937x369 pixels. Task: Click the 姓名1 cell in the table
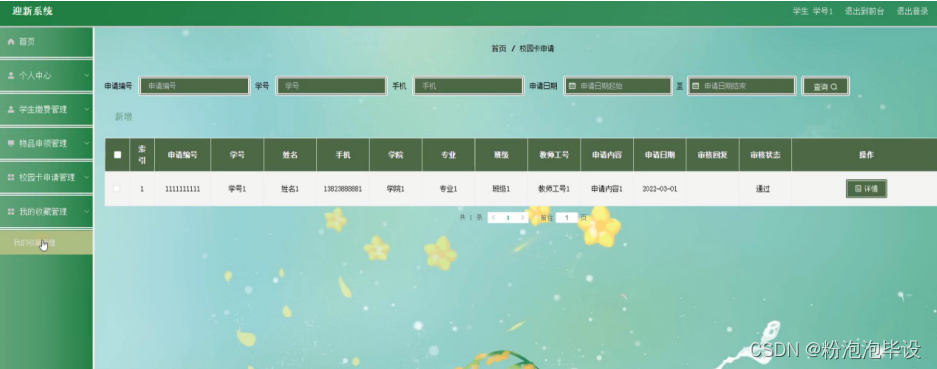click(290, 189)
